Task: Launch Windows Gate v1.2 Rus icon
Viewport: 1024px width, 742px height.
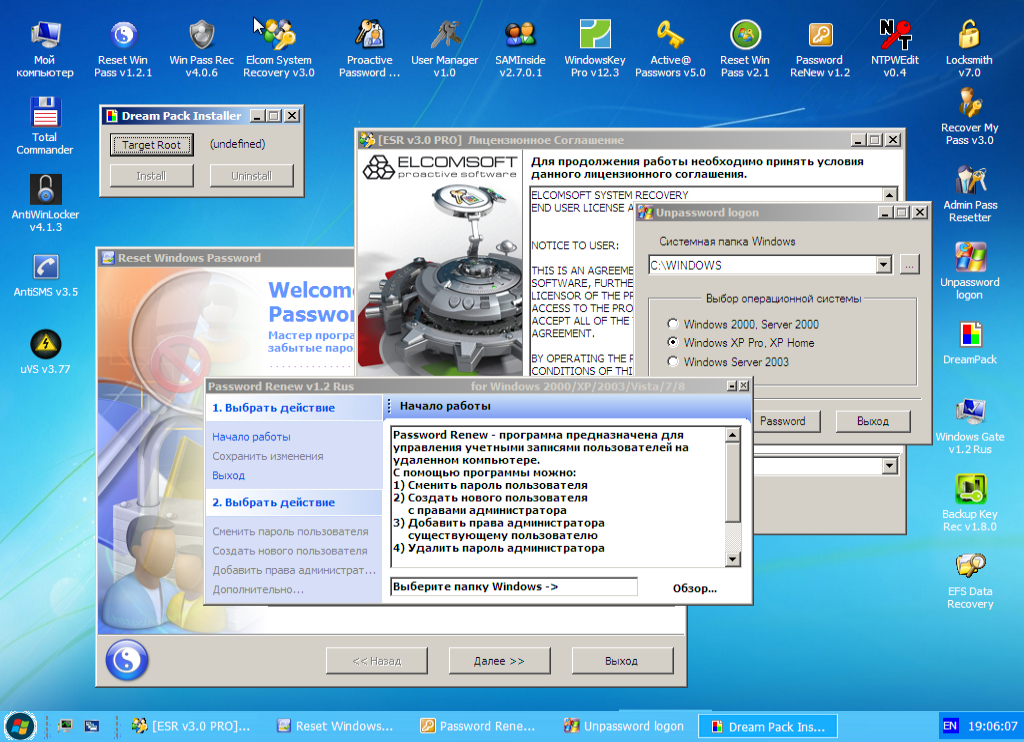Action: pos(970,426)
